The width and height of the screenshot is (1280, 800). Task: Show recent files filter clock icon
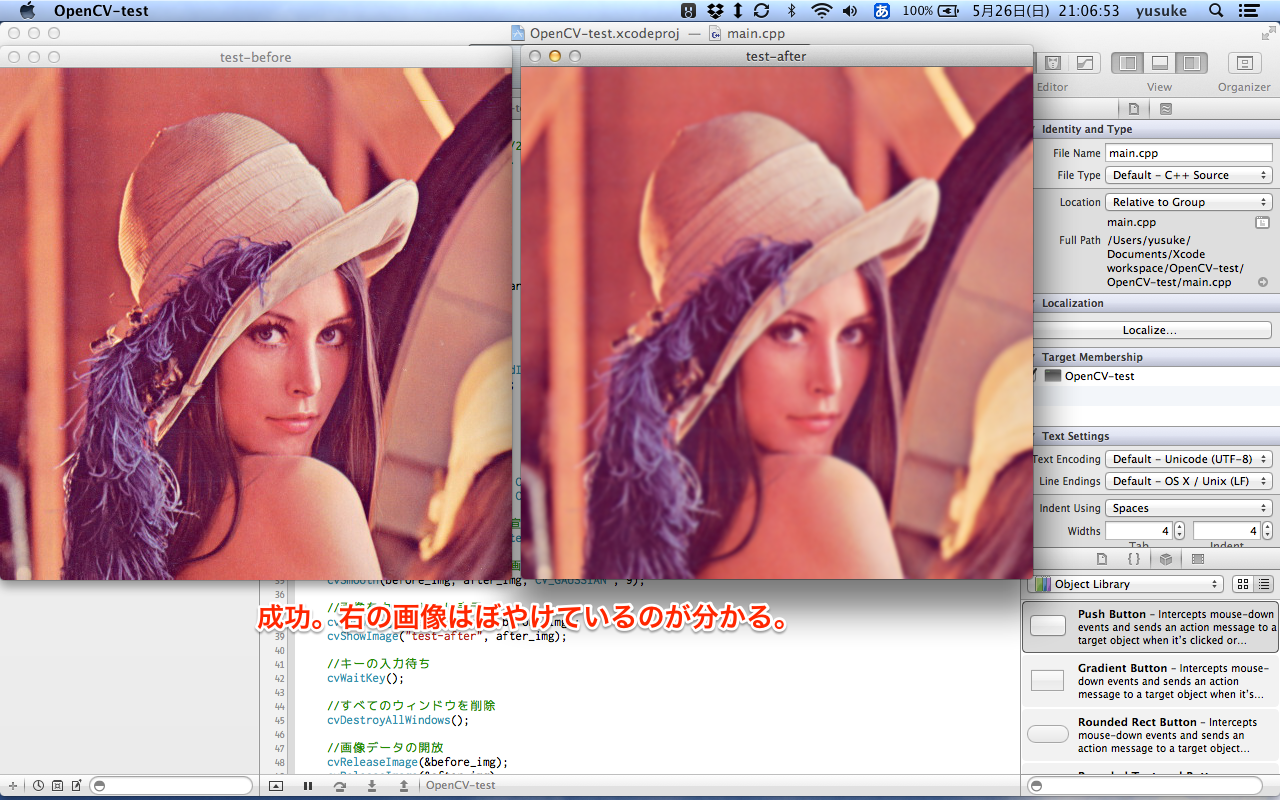point(38,786)
